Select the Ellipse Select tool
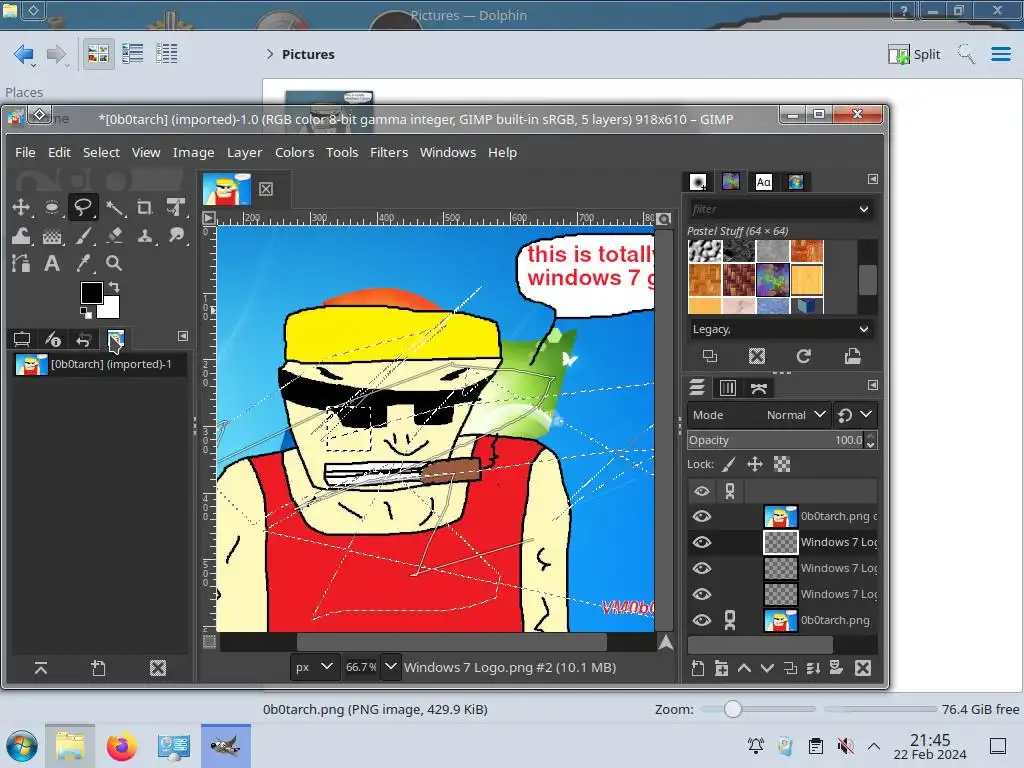The height and width of the screenshot is (768, 1024). coord(52,208)
